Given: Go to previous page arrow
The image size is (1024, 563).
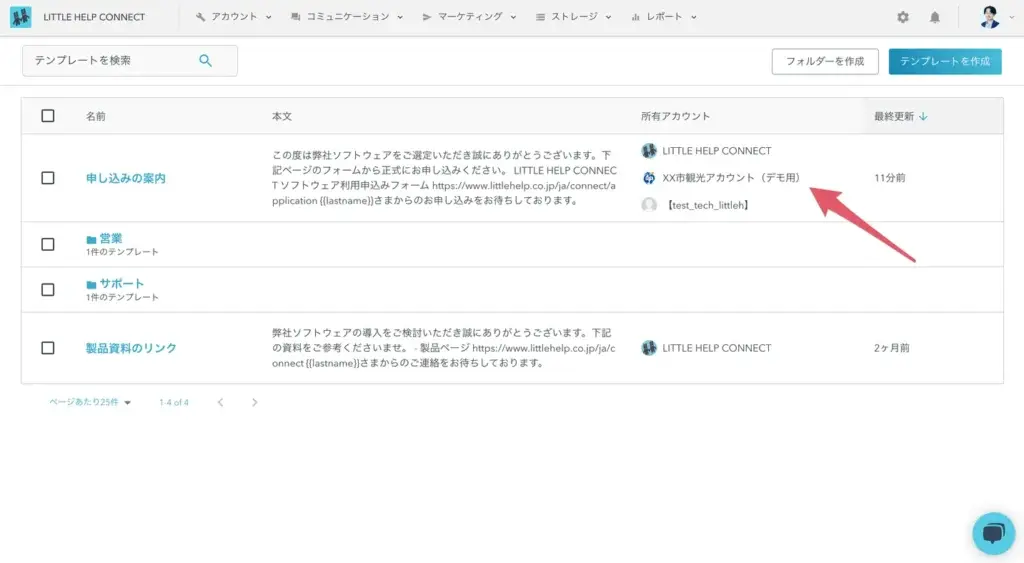Looking at the screenshot, I should (x=220, y=402).
